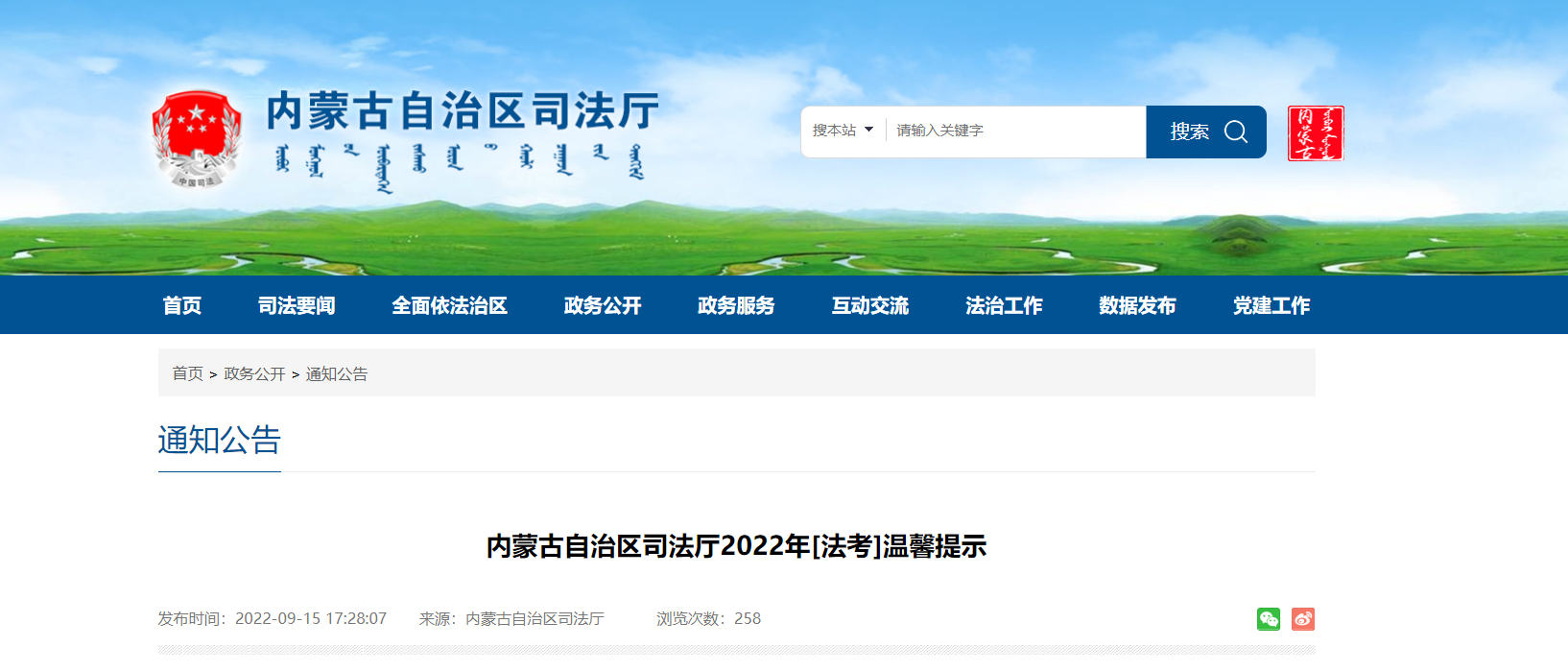Image resolution: width=1568 pixels, height=671 pixels.
Task: Open the 搜本站 search scope dropdown
Action: point(843,131)
